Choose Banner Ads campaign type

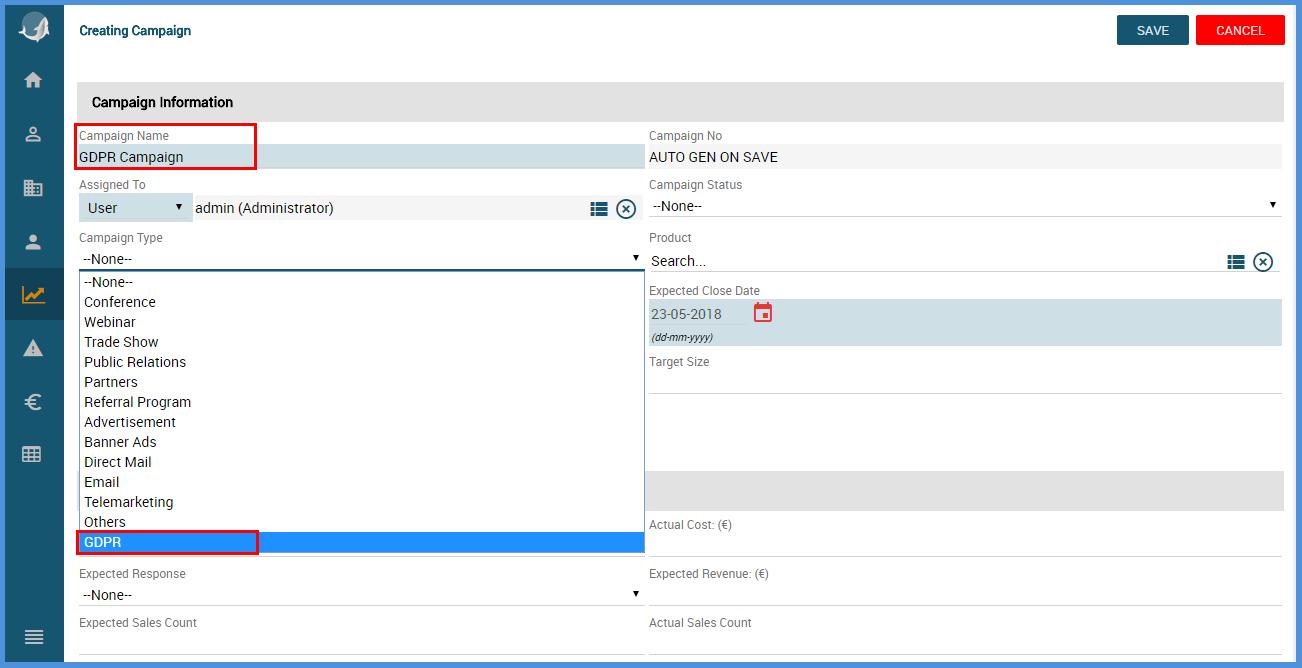[x=361, y=442]
